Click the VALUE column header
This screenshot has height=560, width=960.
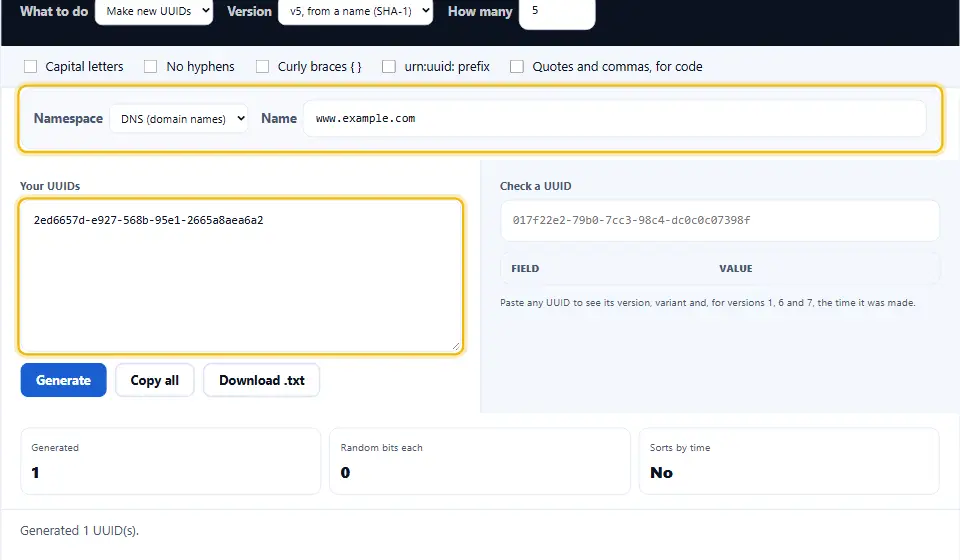736,269
